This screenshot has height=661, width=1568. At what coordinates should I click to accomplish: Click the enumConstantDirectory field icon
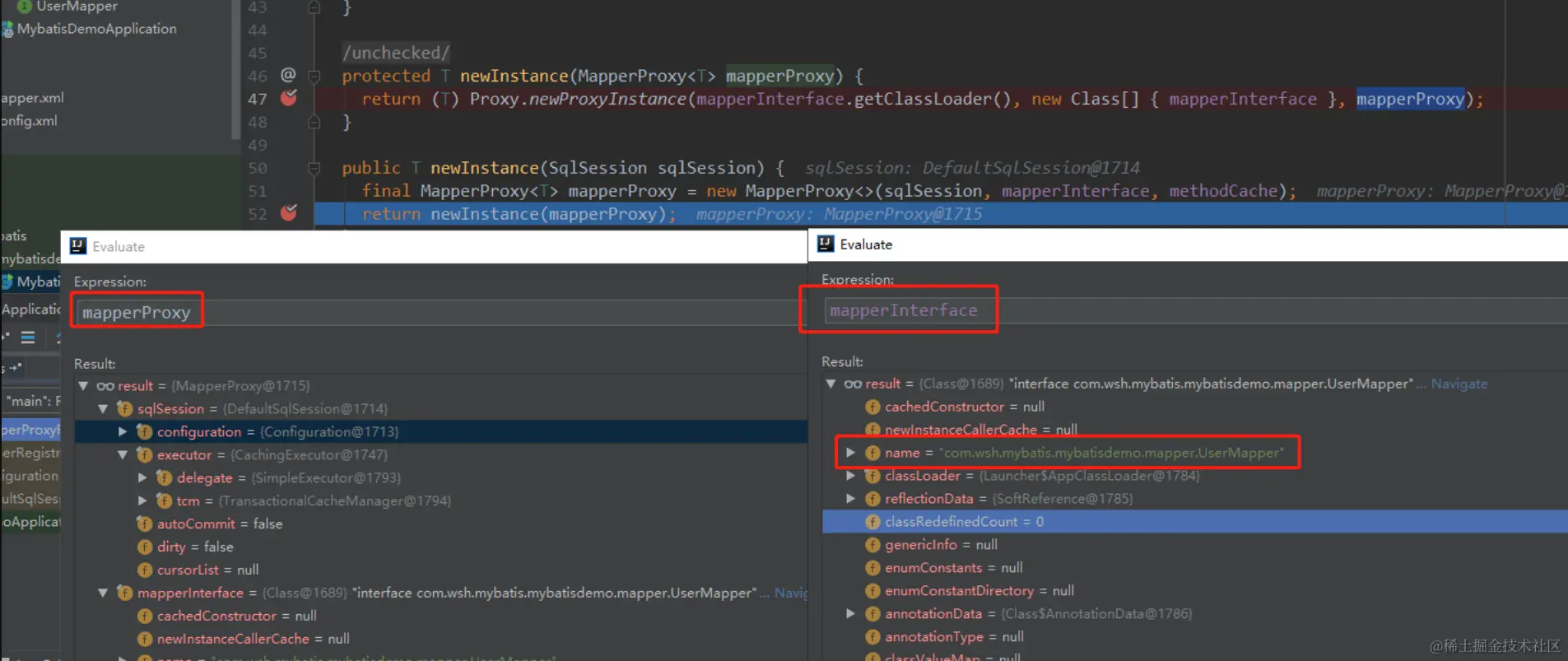872,591
